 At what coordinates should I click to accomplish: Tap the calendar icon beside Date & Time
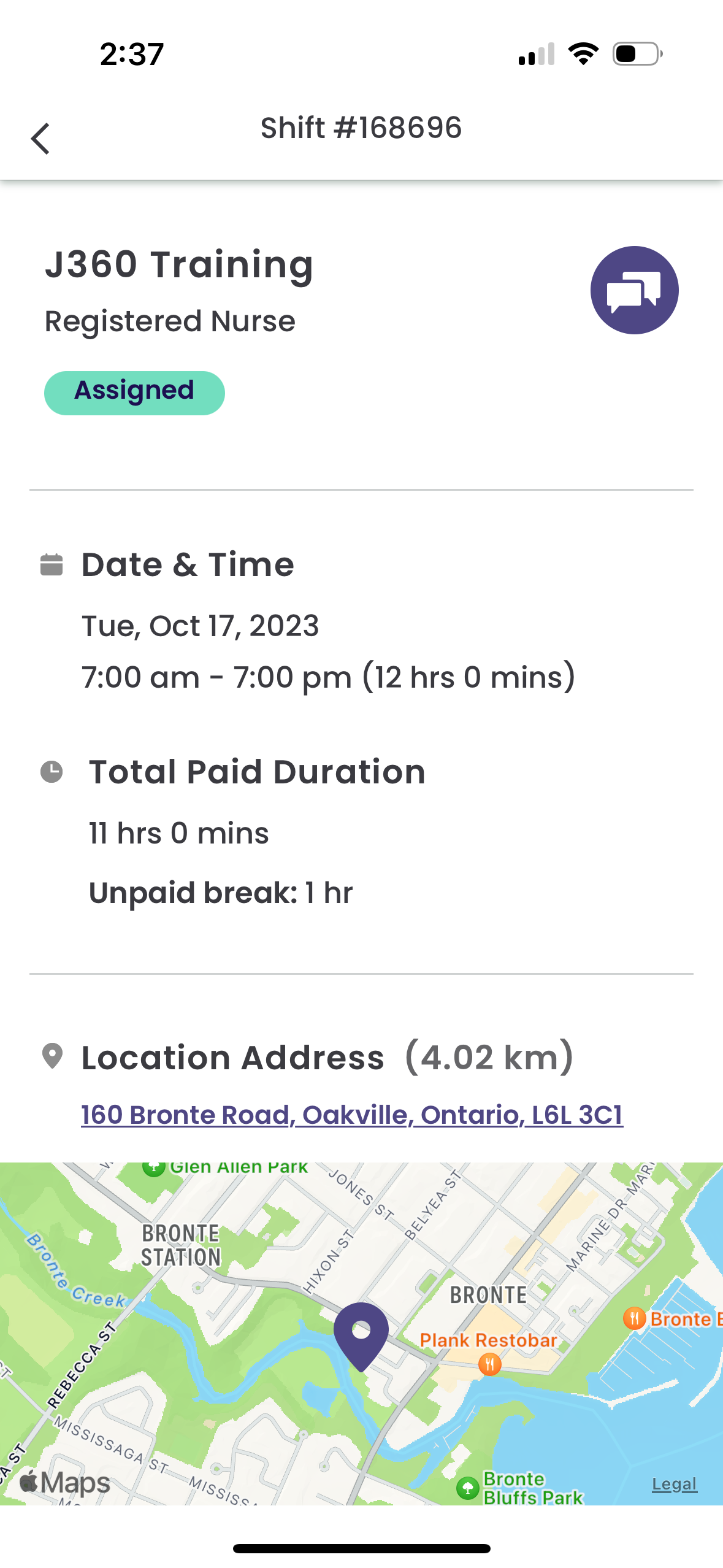pos(52,564)
